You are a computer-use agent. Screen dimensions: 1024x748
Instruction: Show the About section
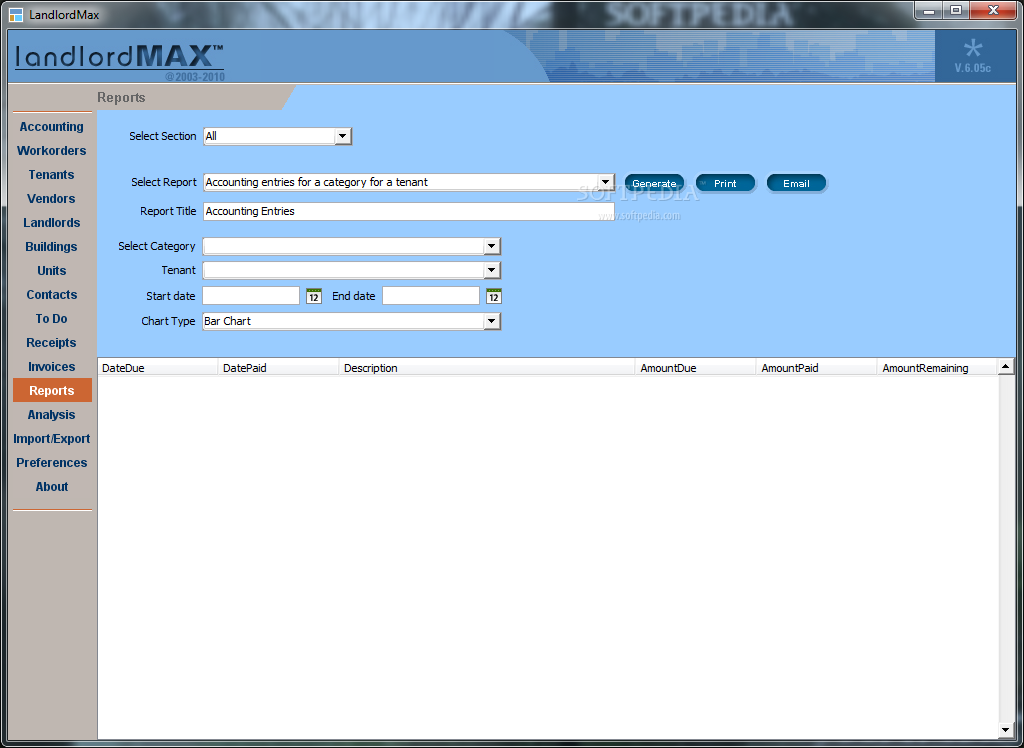[52, 487]
